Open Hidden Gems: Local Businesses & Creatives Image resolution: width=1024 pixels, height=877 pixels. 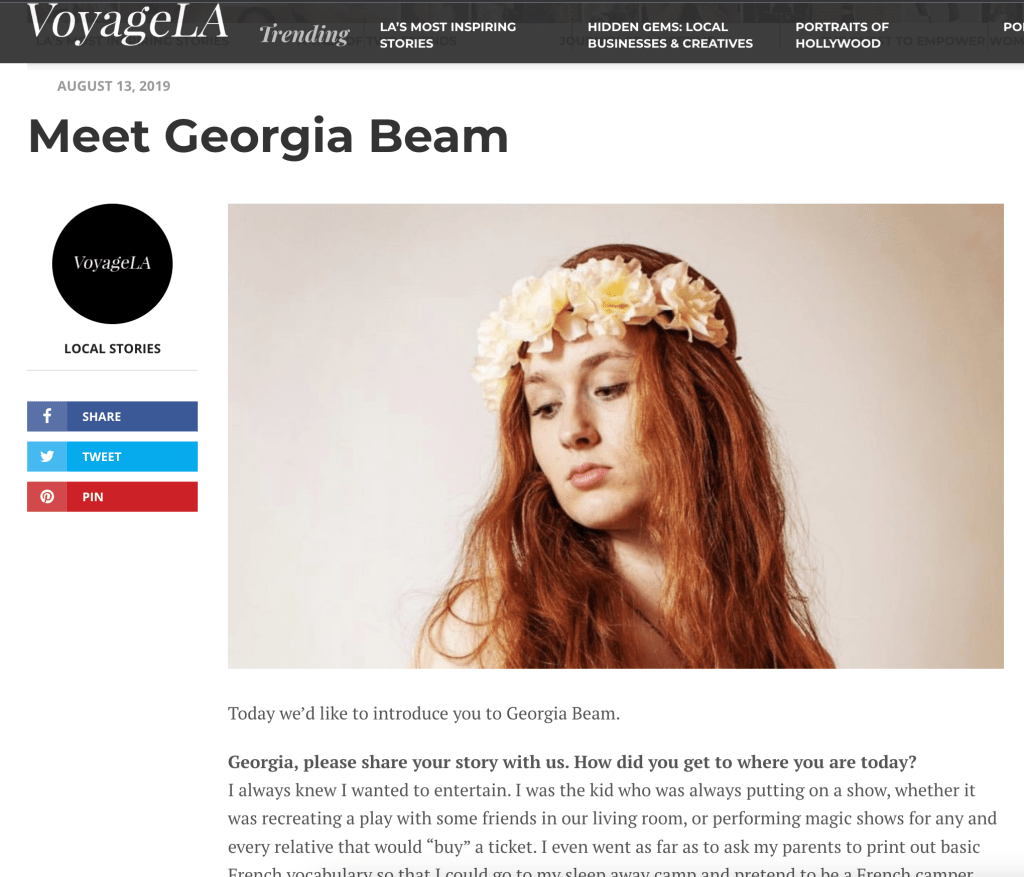click(670, 35)
